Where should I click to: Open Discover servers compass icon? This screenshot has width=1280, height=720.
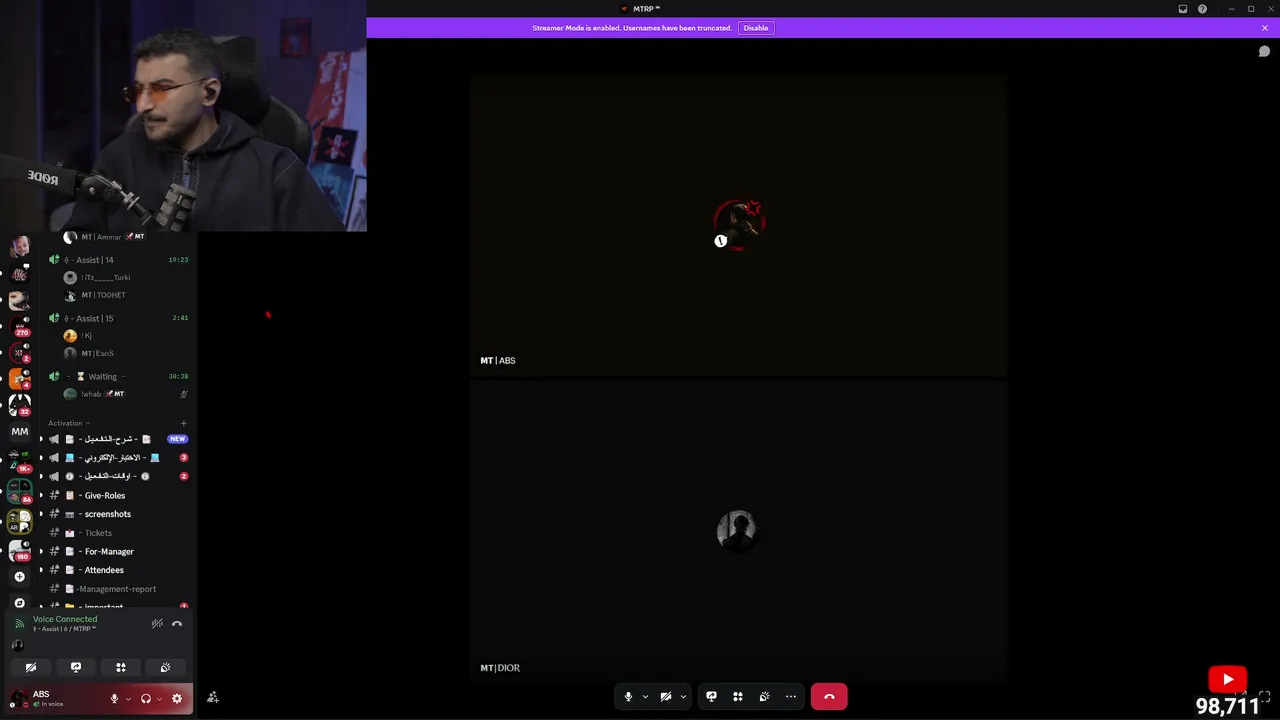coord(19,603)
